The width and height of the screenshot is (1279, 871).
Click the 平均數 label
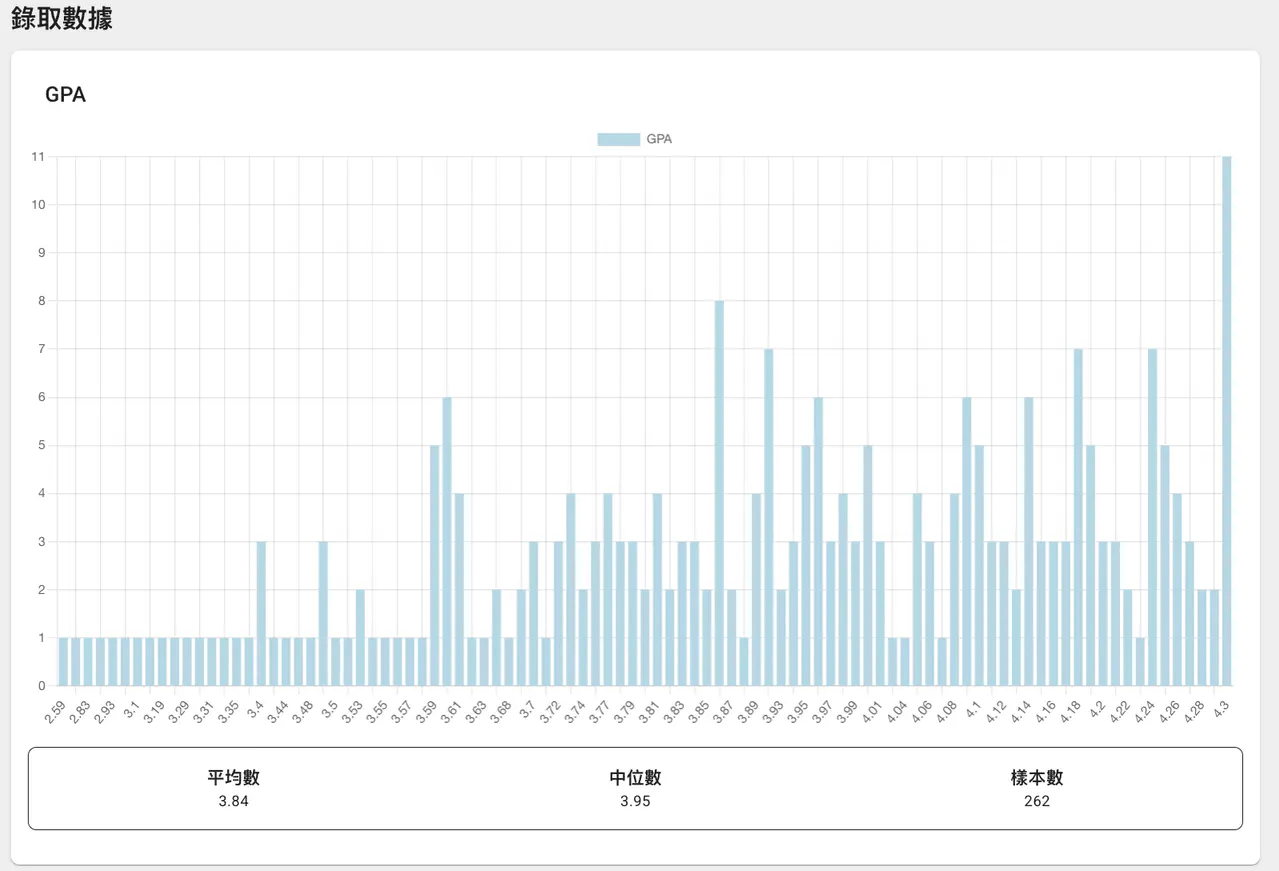point(234,778)
